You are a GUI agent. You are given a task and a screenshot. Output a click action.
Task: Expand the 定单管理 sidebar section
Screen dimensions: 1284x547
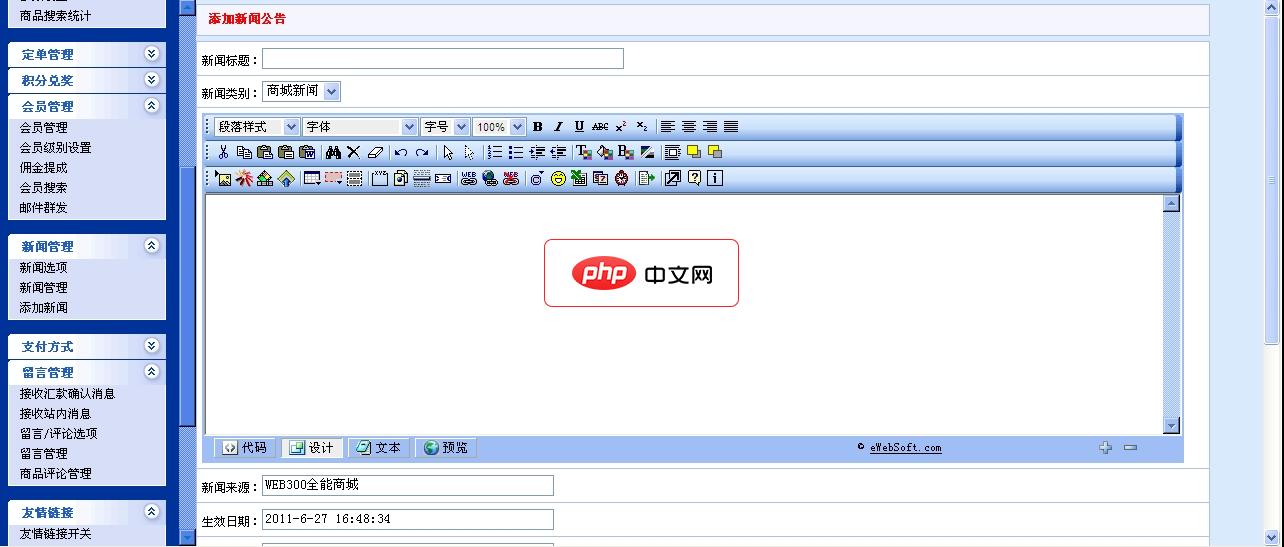(151, 54)
